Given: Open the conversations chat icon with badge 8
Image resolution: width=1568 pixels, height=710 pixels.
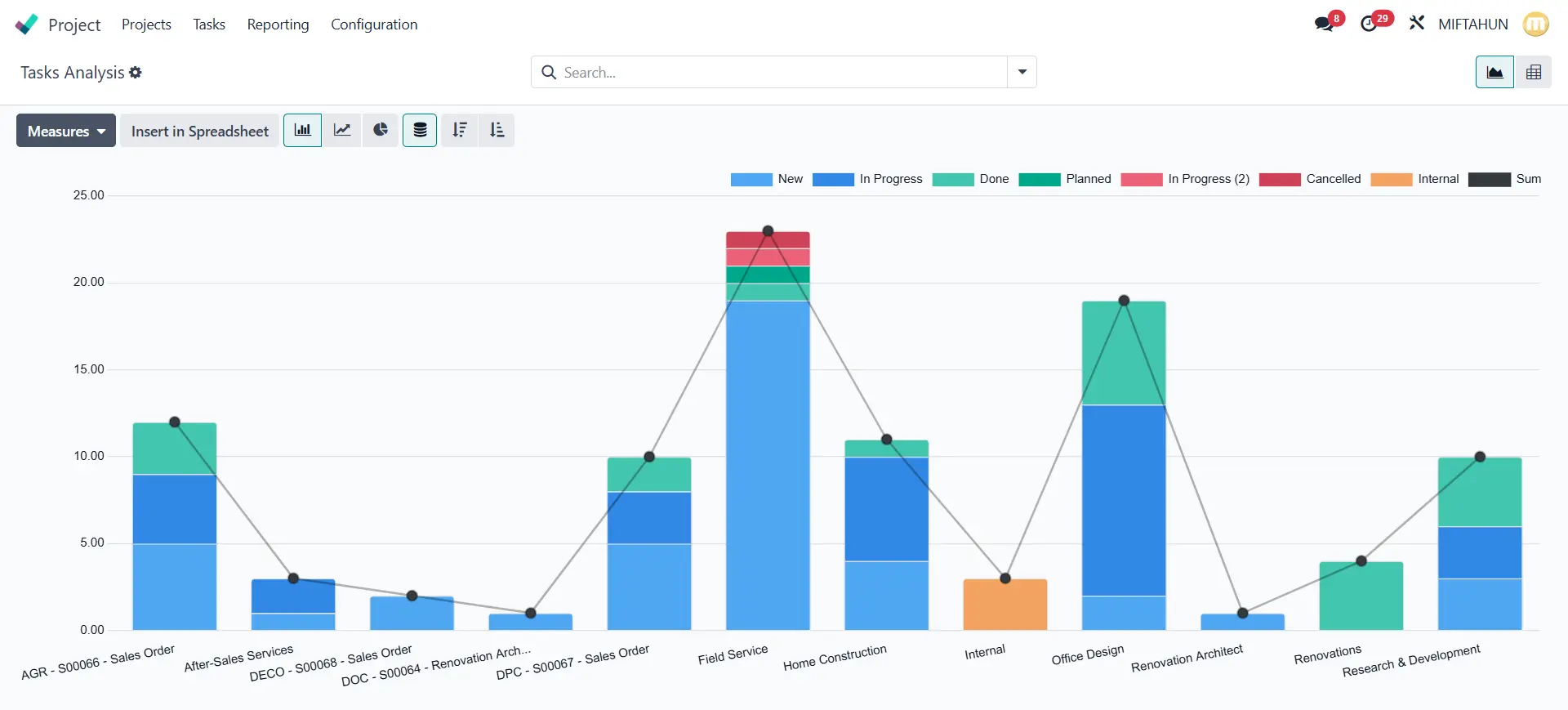Looking at the screenshot, I should point(1325,24).
